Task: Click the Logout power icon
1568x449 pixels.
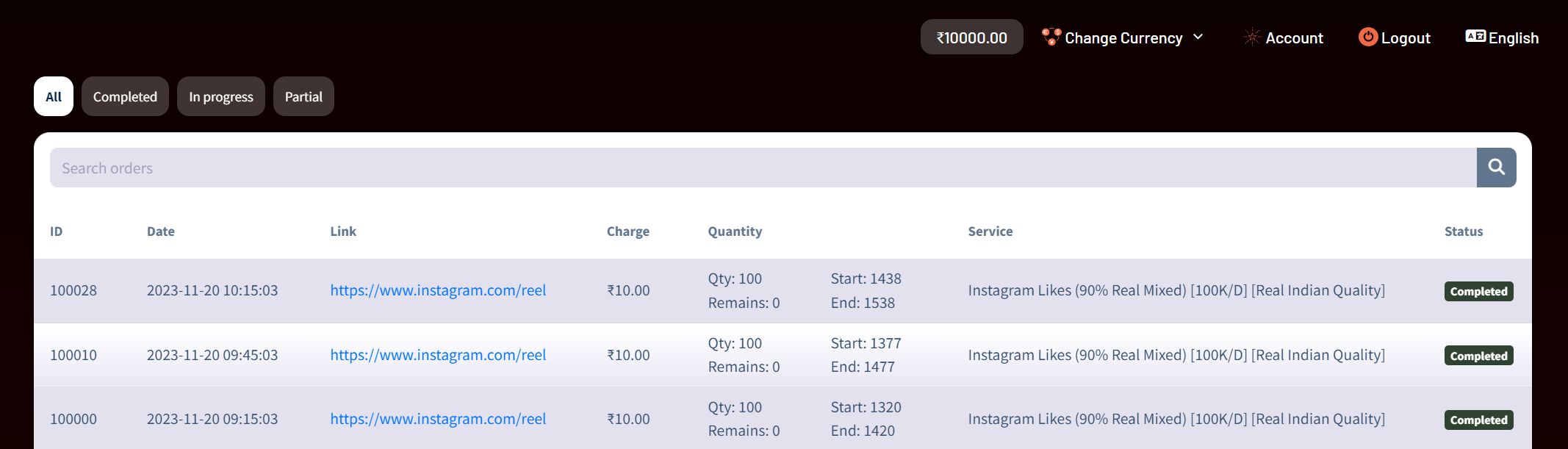Action: click(x=1368, y=37)
